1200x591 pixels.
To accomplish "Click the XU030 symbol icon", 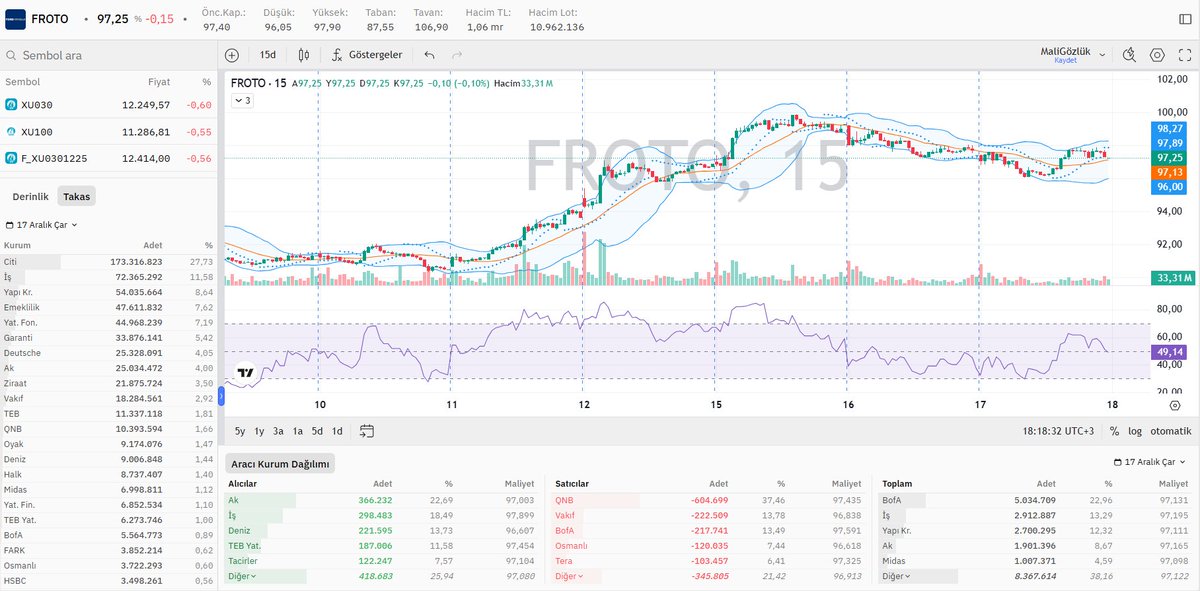I will (11, 104).
